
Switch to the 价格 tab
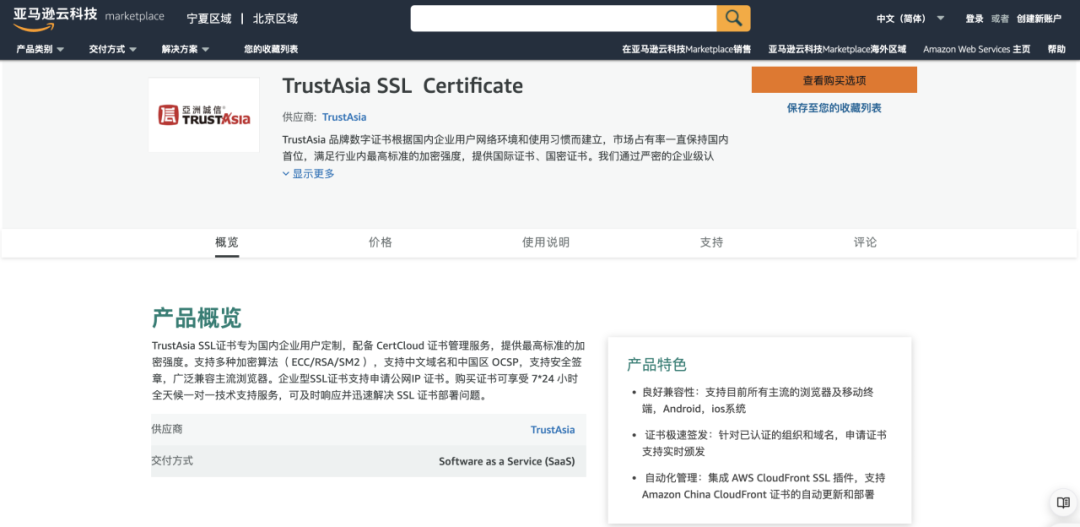pyautogui.click(x=380, y=242)
